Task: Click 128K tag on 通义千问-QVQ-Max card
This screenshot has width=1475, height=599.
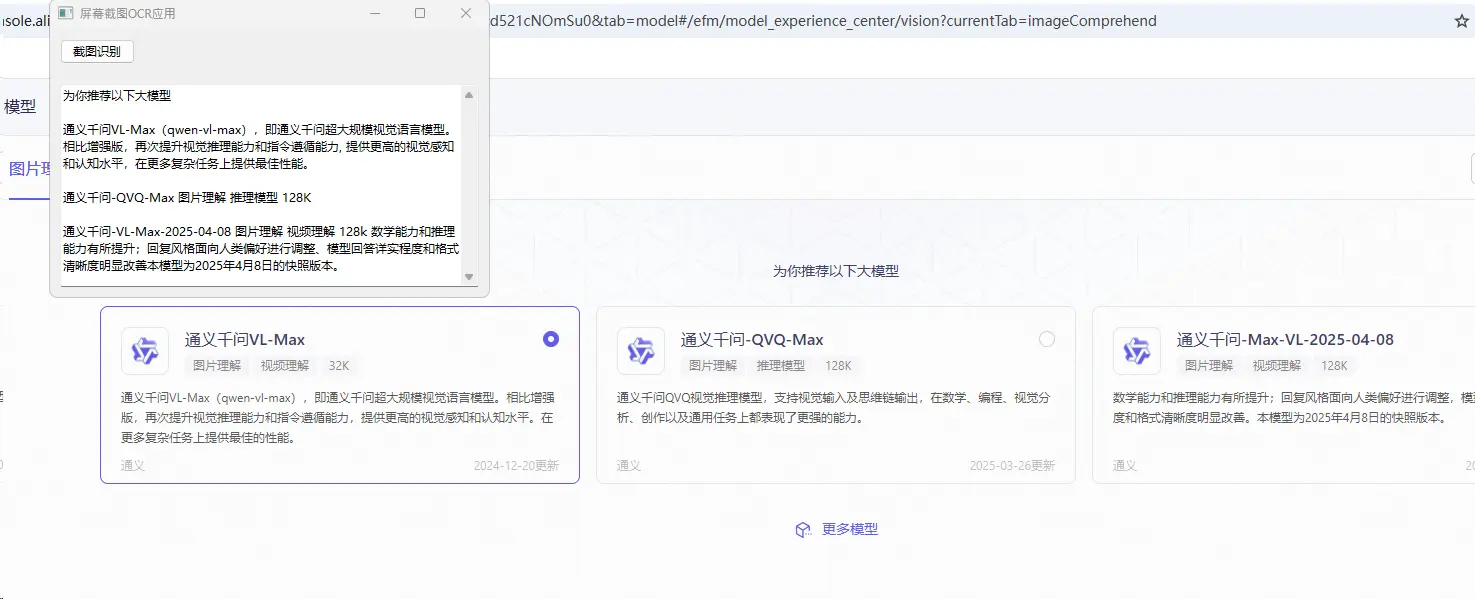Action: [x=838, y=366]
